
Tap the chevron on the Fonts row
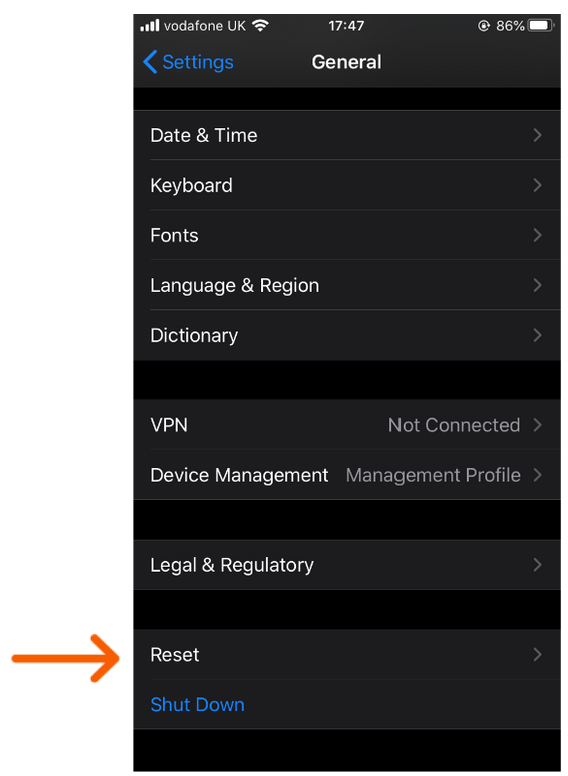[x=537, y=235]
